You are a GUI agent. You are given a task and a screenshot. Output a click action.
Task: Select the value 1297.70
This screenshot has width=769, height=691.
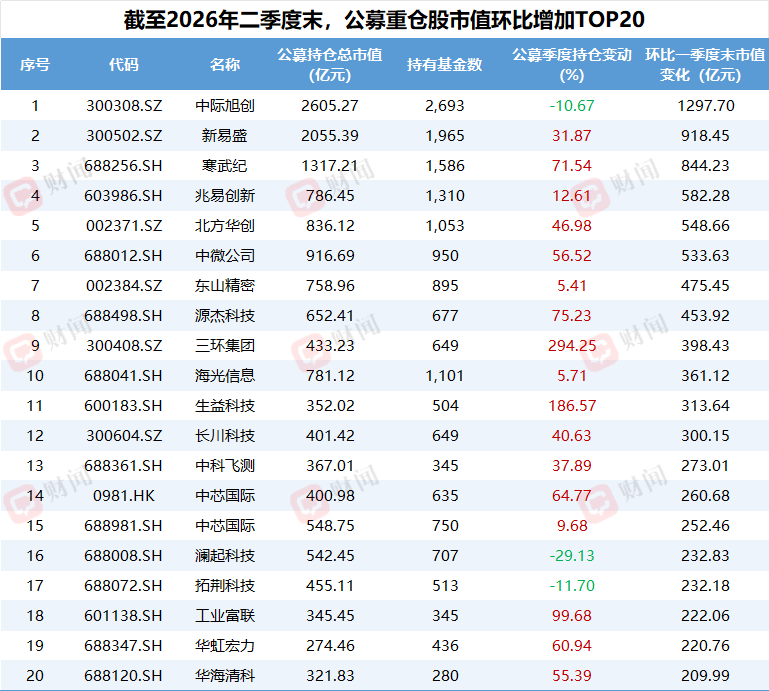tap(706, 105)
